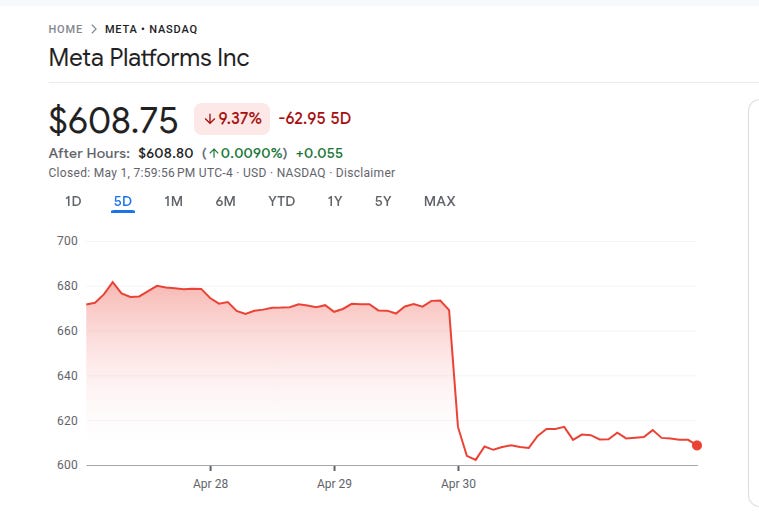The width and height of the screenshot is (759, 514).
Task: Click the META · NASDAQ breadcrumb
Action: point(151,29)
